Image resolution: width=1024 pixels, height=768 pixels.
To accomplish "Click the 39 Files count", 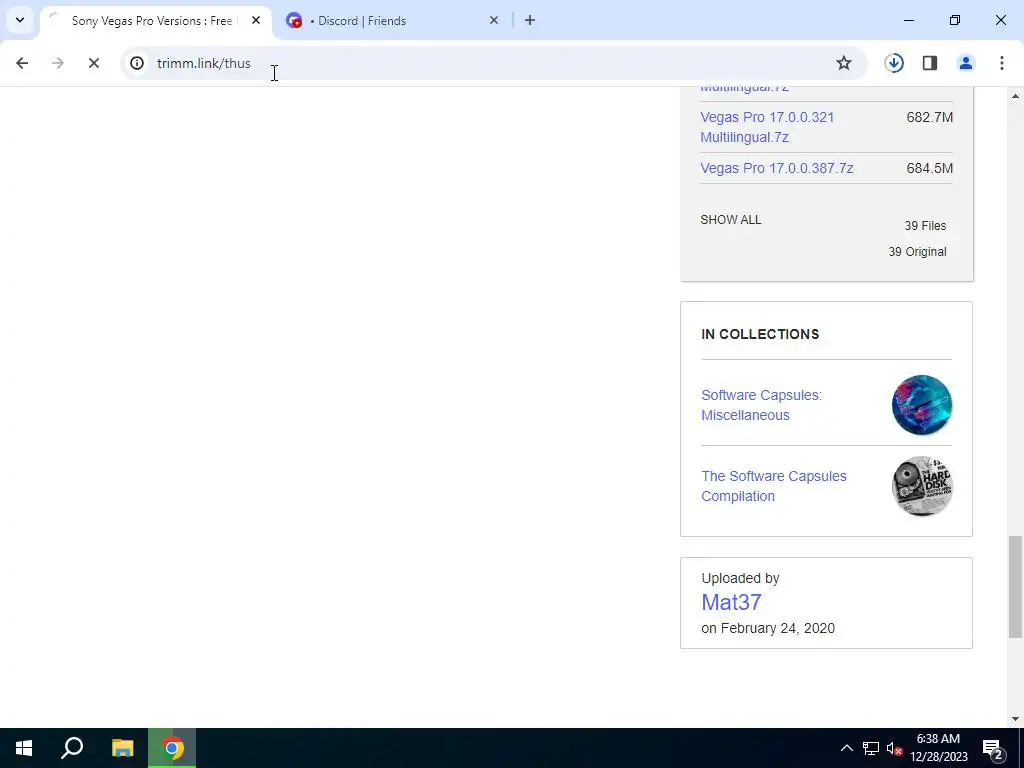I will click(925, 225).
